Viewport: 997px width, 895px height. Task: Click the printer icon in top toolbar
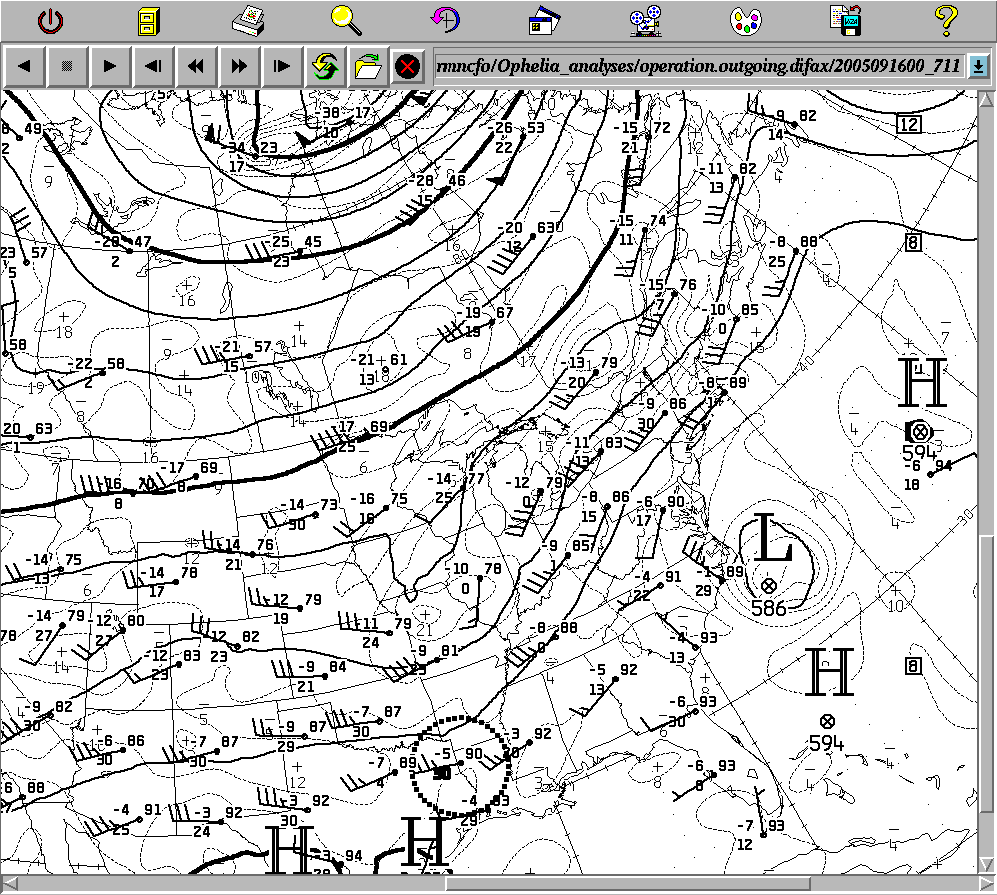pos(246,20)
